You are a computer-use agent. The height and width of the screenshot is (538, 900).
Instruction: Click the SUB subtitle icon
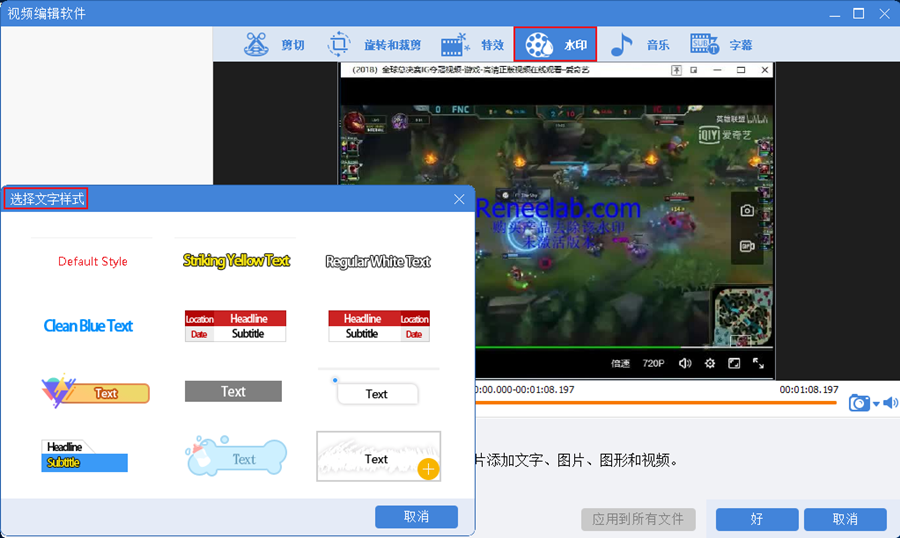tap(704, 44)
